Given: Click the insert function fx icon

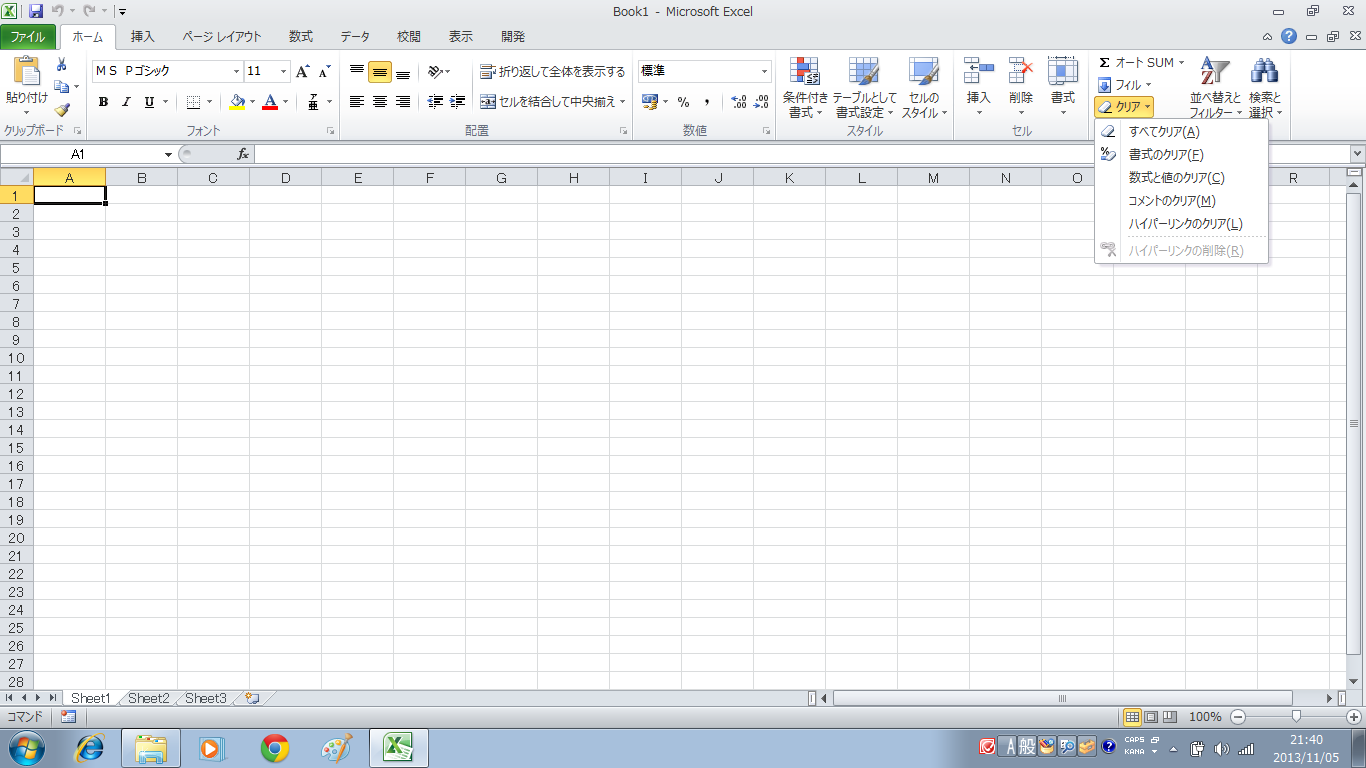Looking at the screenshot, I should [x=243, y=154].
